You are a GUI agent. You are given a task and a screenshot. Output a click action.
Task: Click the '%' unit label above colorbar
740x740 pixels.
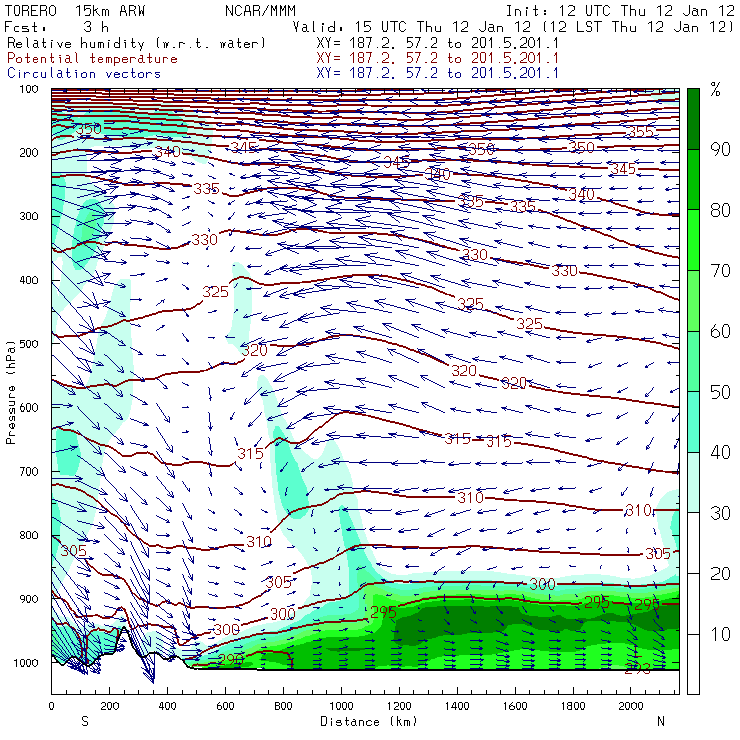point(715,89)
